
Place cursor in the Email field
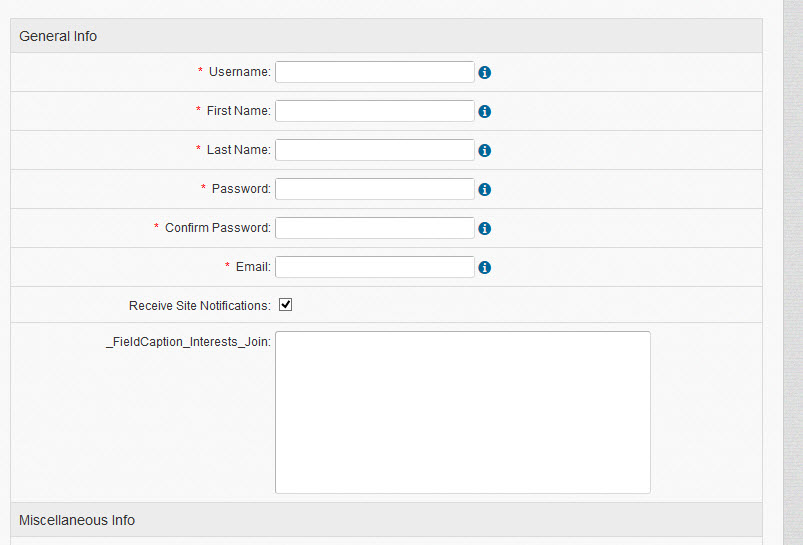374,267
